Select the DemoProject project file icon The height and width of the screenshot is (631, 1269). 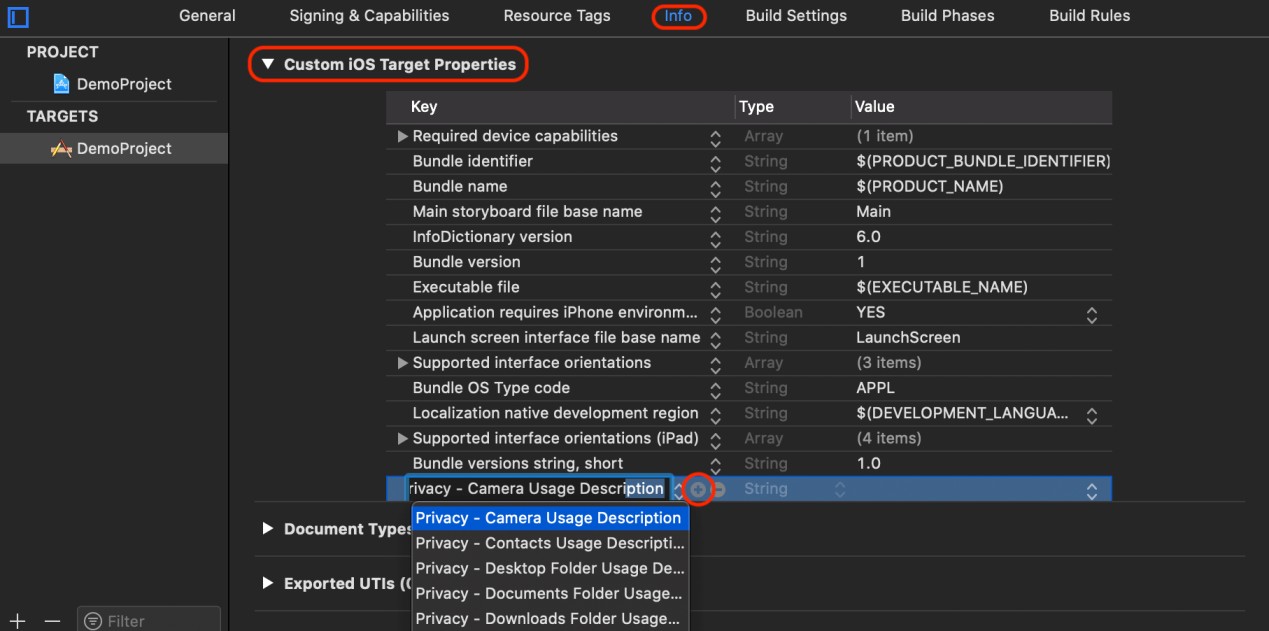61,84
